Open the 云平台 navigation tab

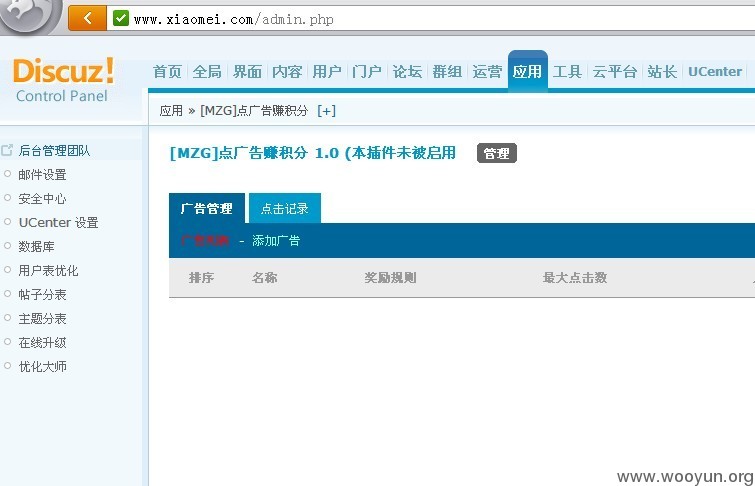point(615,72)
